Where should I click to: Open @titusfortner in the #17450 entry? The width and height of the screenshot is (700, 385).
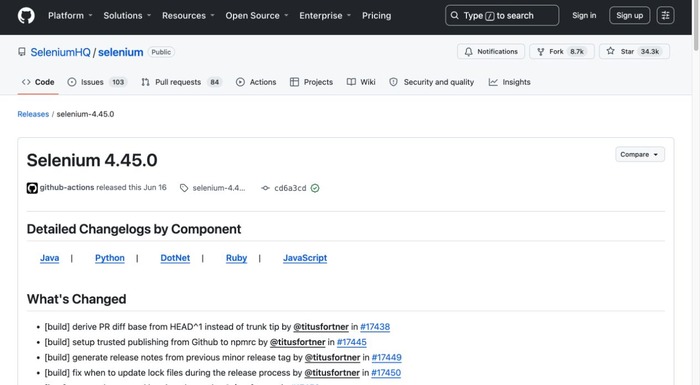(x=332, y=372)
